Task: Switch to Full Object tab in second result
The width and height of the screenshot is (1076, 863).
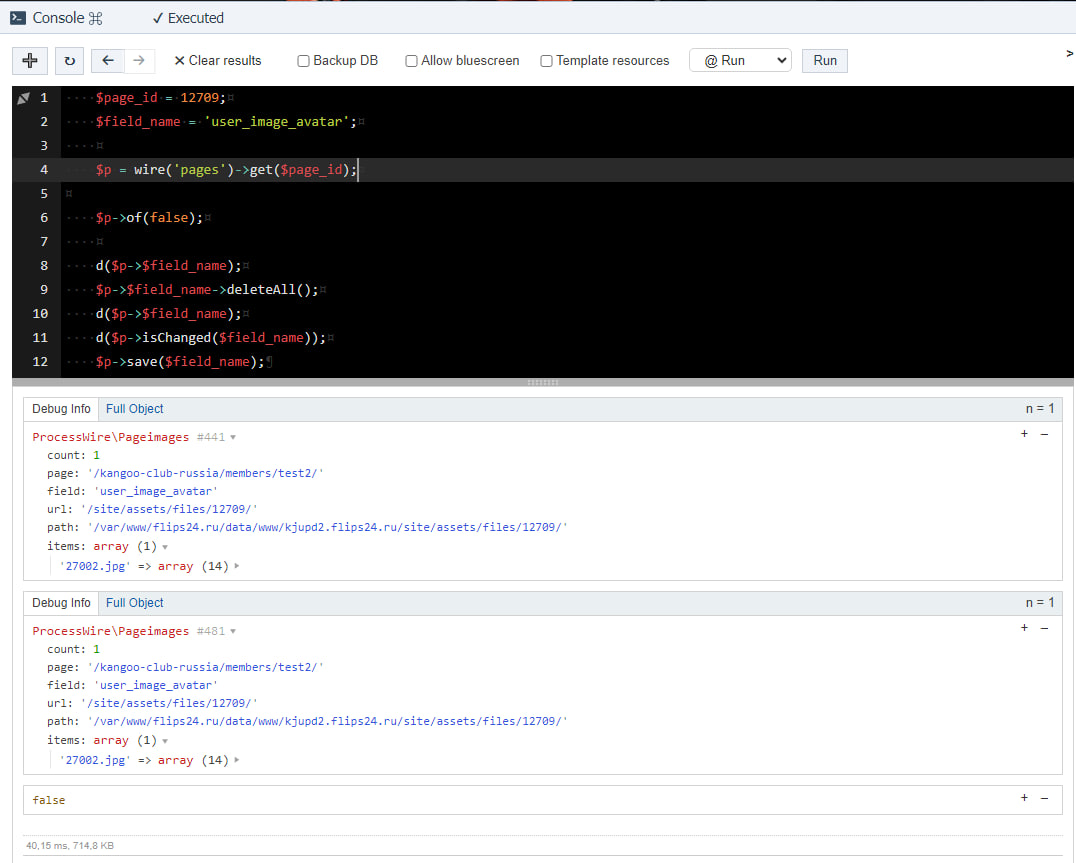Action: click(134, 603)
